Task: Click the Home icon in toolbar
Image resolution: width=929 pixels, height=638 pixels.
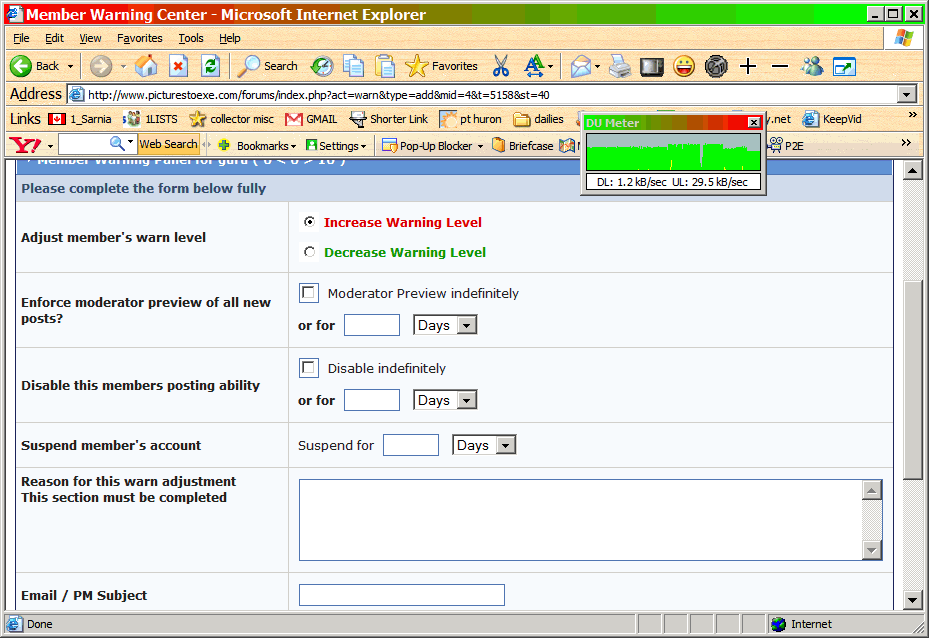Action: [147, 66]
